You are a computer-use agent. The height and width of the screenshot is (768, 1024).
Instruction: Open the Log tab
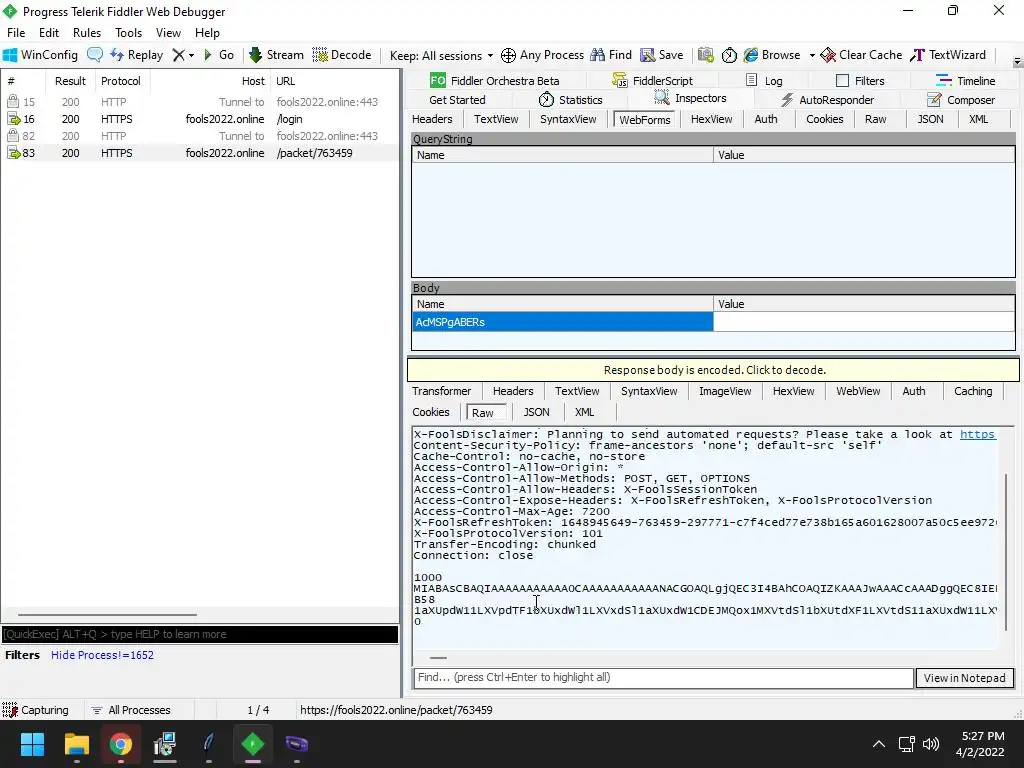coord(764,80)
